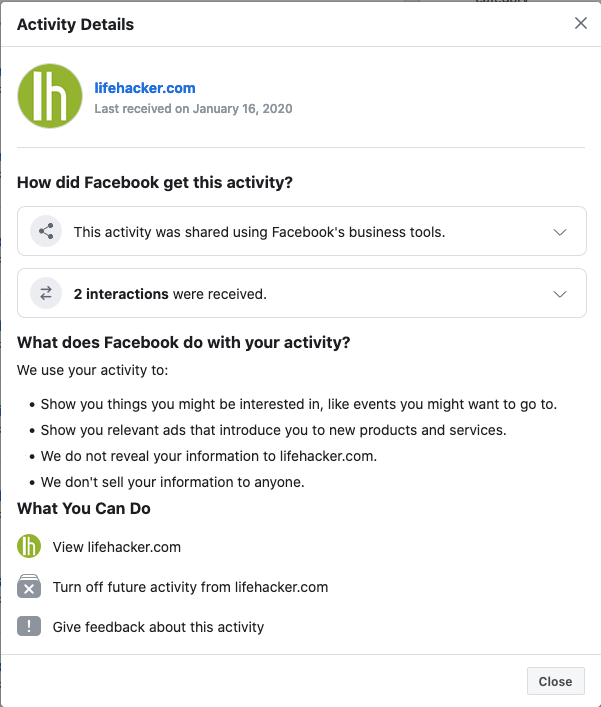Viewport: 601px width, 707px height.
Task: Expand the business tools row chevron
Action: tap(560, 232)
